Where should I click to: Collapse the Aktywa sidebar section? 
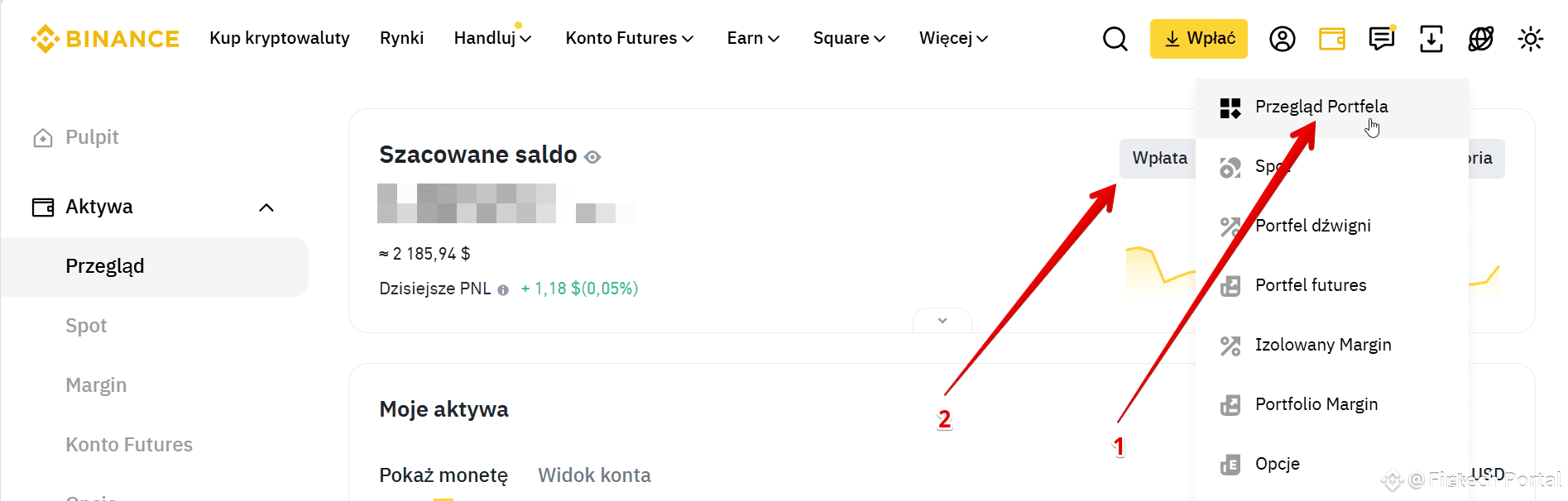point(266,208)
